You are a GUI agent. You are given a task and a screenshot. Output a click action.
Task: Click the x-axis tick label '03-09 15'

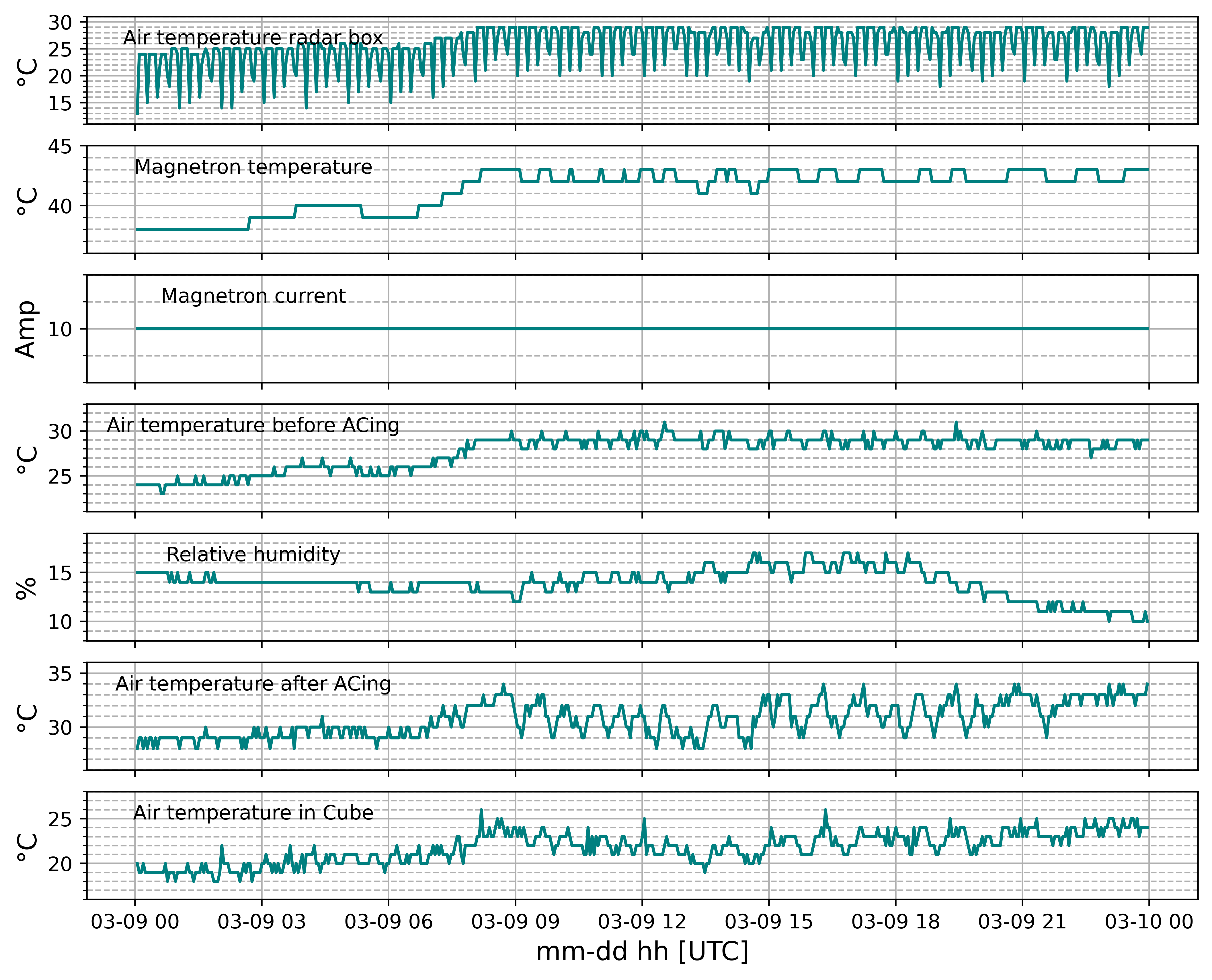(769, 922)
